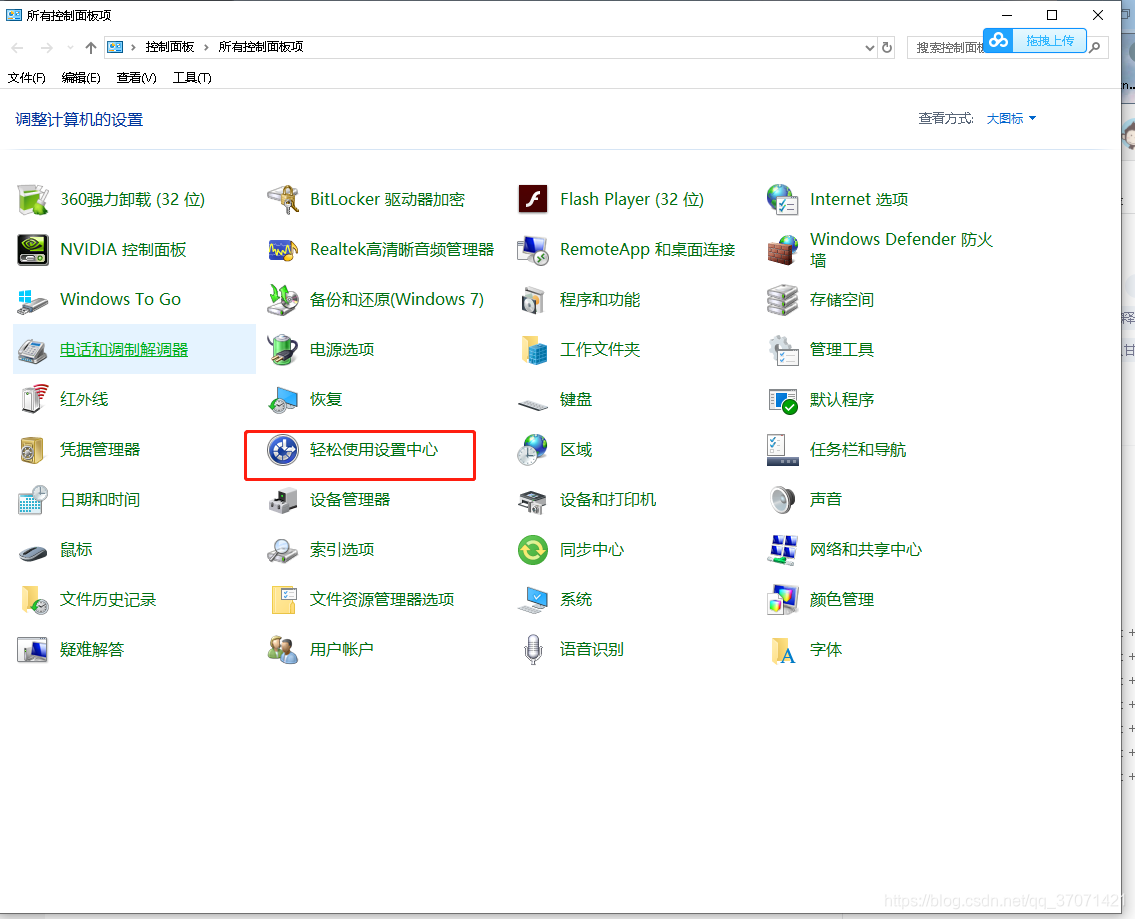Image resolution: width=1135 pixels, height=919 pixels.
Task: Open the 工作文件夹 icon
Action: click(x=533, y=350)
